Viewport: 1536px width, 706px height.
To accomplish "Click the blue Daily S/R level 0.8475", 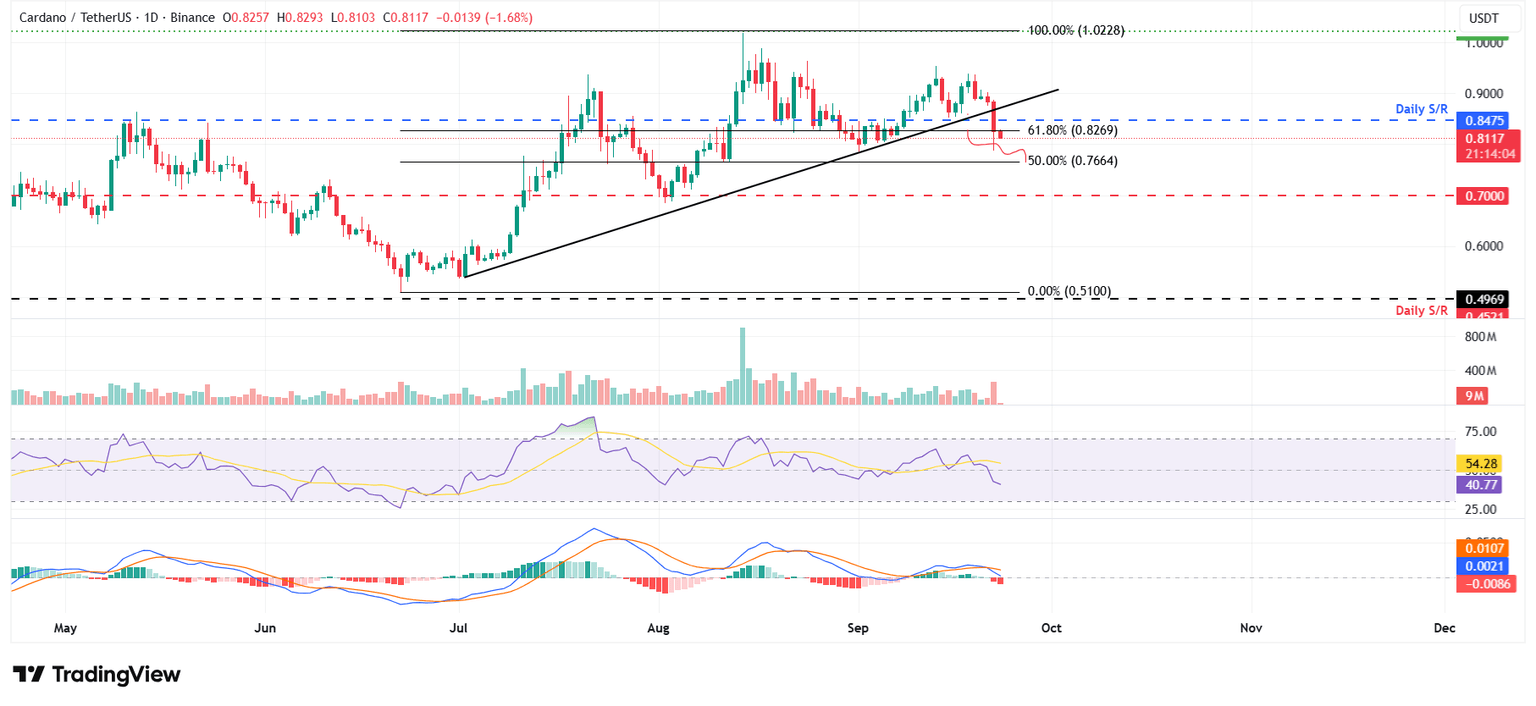I will [1483, 120].
